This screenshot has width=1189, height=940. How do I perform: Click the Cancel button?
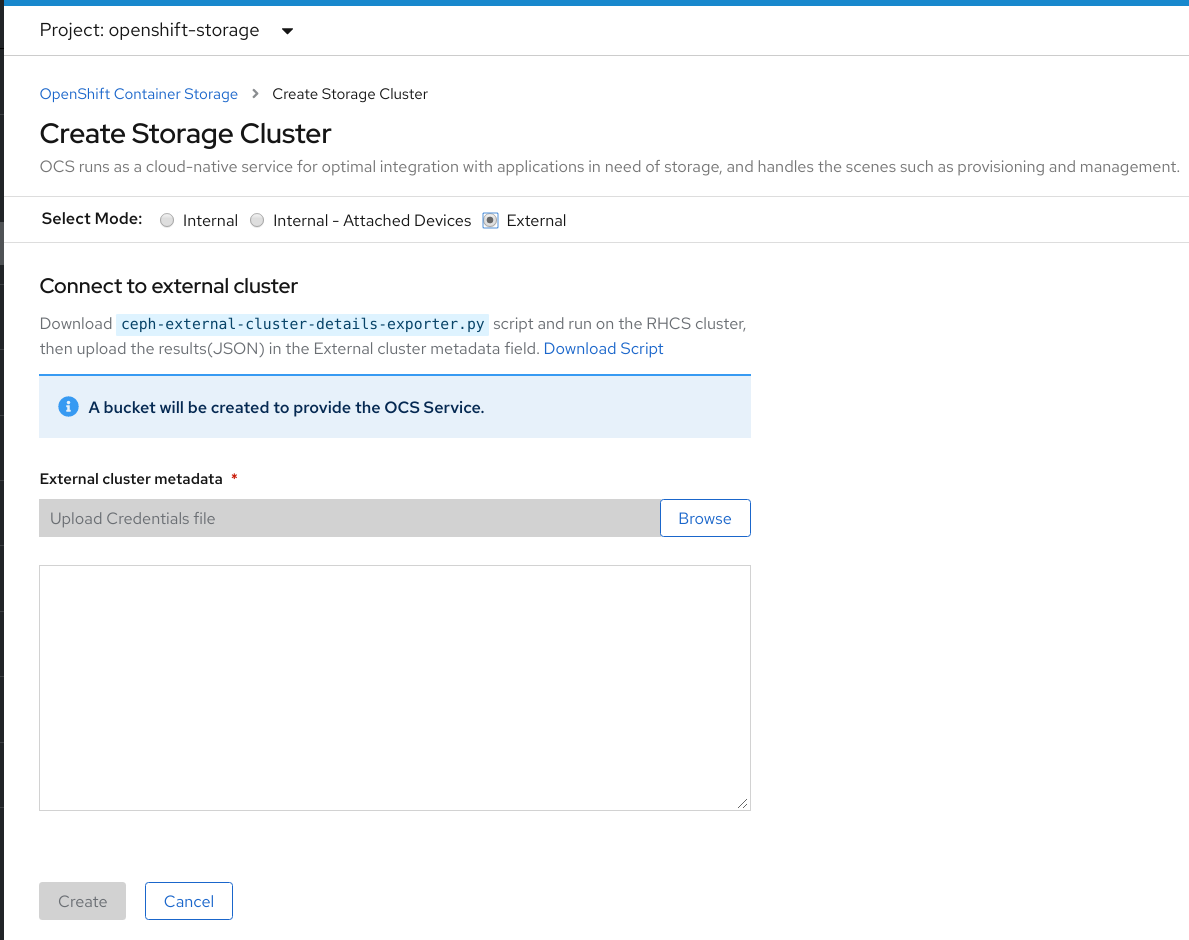pos(189,901)
